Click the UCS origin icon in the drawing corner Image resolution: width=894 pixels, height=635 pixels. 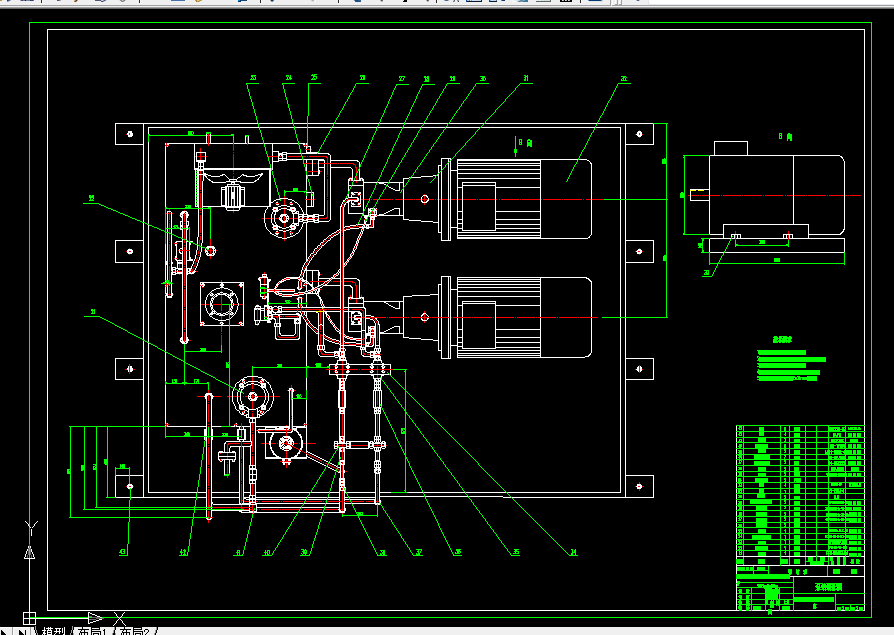pyautogui.click(x=29, y=617)
